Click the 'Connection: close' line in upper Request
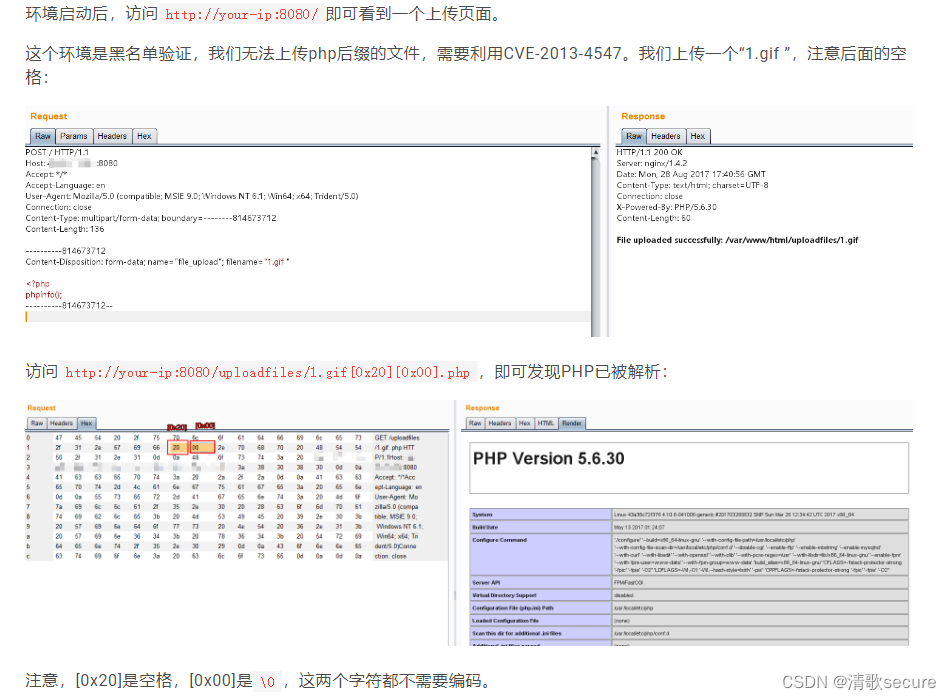The width and height of the screenshot is (951, 700). (x=58, y=207)
